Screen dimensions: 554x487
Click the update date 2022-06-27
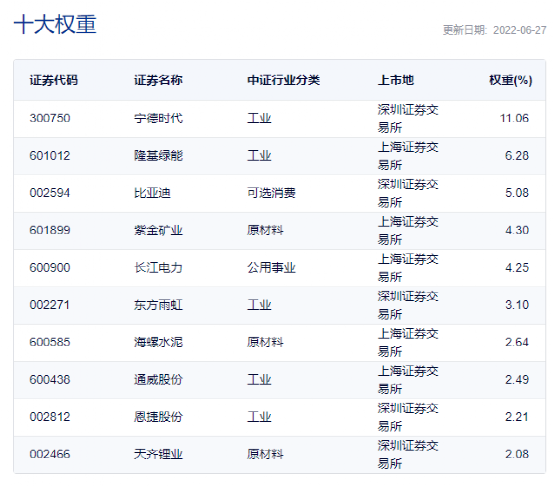click(x=520, y=30)
